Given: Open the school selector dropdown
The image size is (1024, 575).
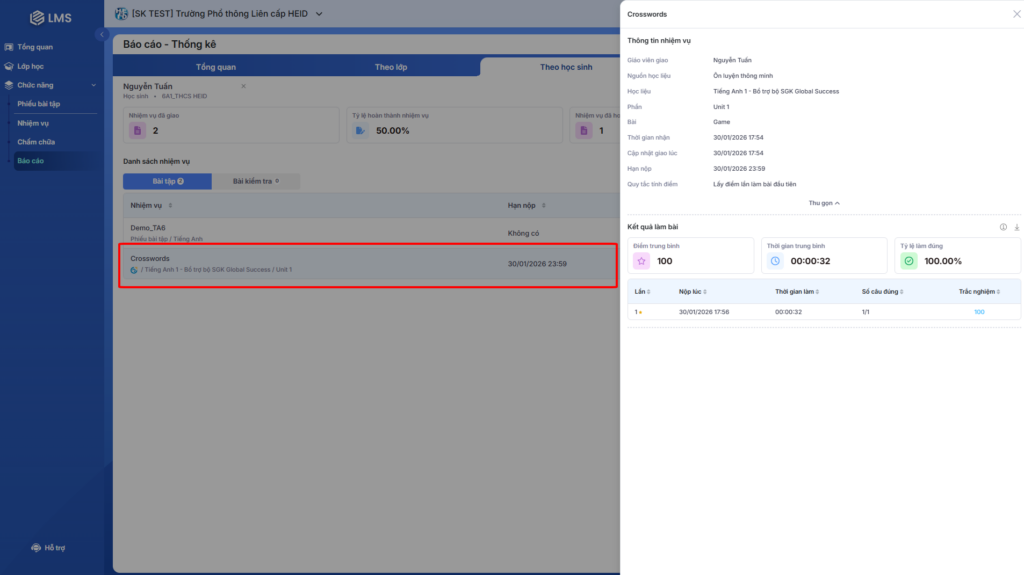Looking at the screenshot, I should 319,14.
